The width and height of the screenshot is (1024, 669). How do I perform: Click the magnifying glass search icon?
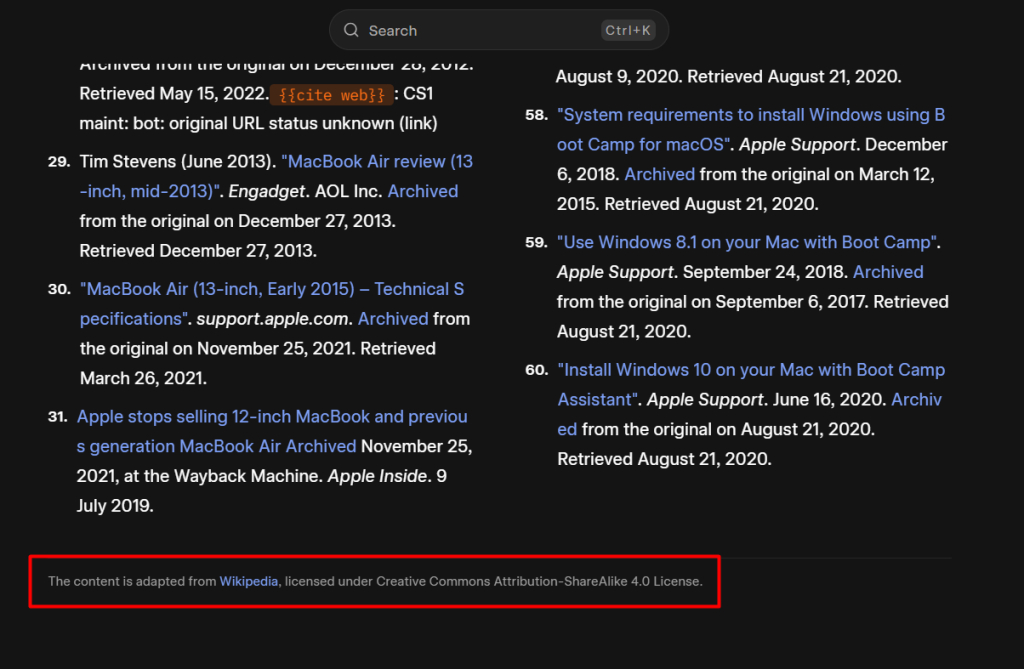(x=351, y=31)
